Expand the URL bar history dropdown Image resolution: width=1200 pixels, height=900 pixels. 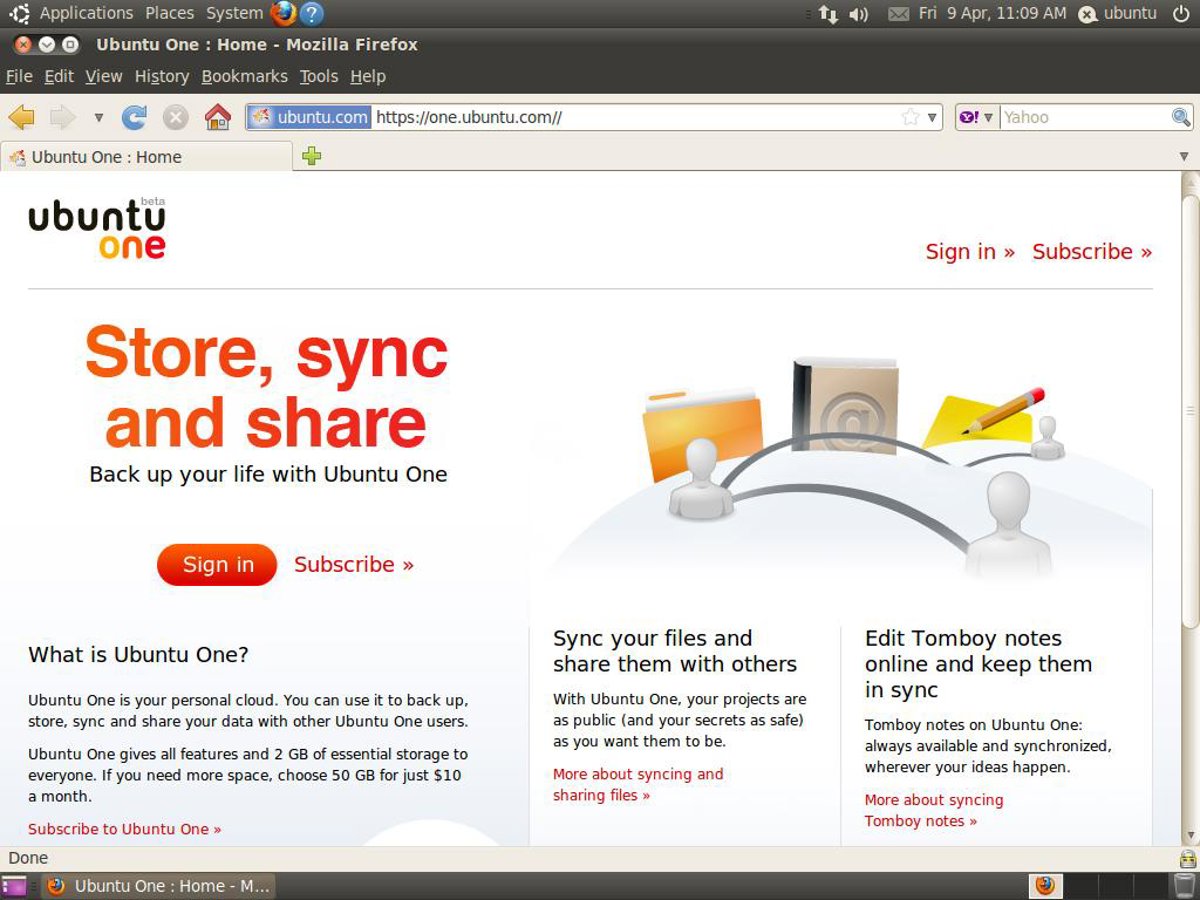(x=932, y=118)
